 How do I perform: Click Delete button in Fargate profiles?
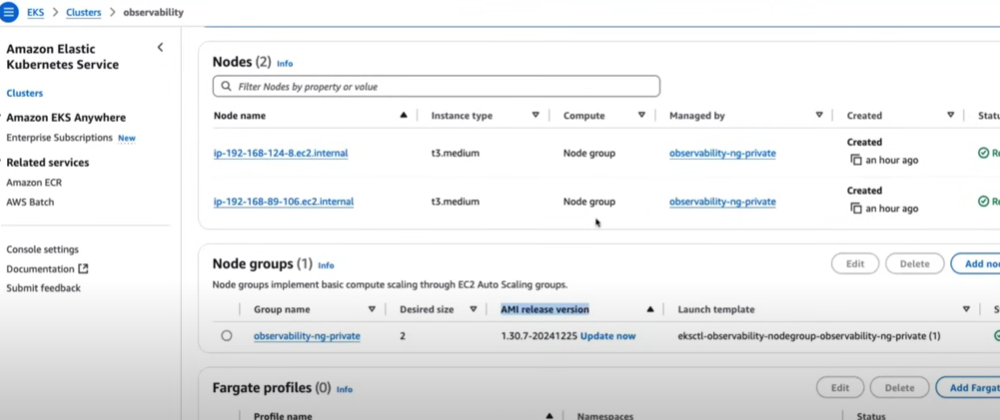899,387
